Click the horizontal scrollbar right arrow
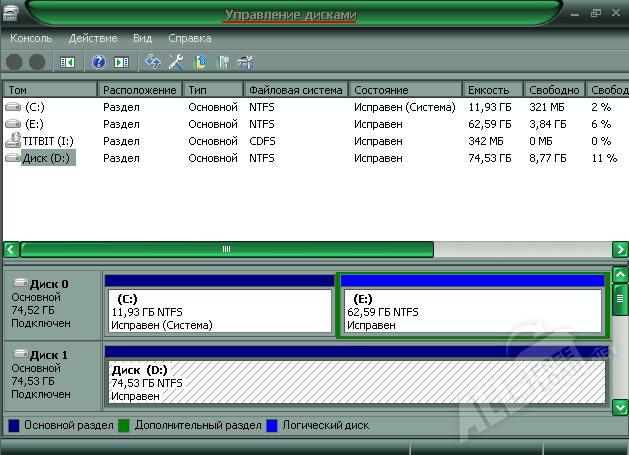Screen dimensions: 629x455 pos(620,248)
